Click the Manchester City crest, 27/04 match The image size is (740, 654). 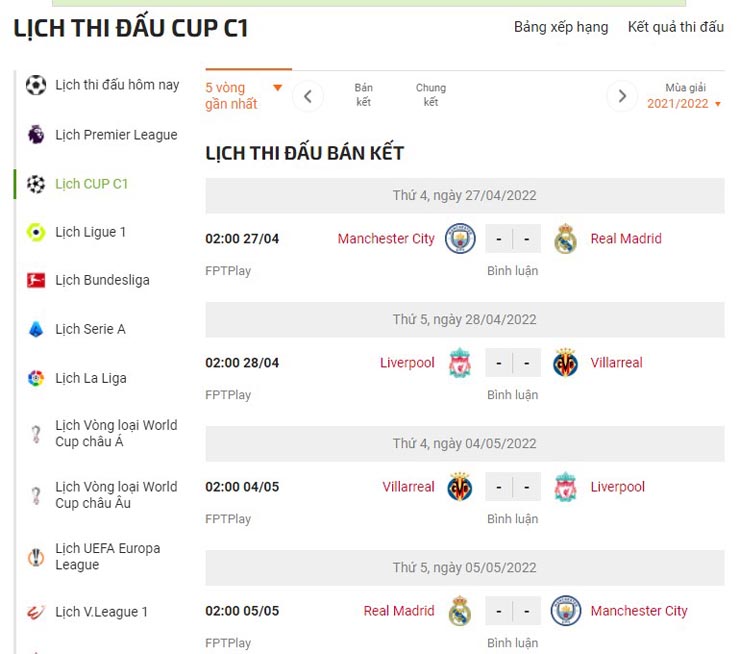coord(460,239)
